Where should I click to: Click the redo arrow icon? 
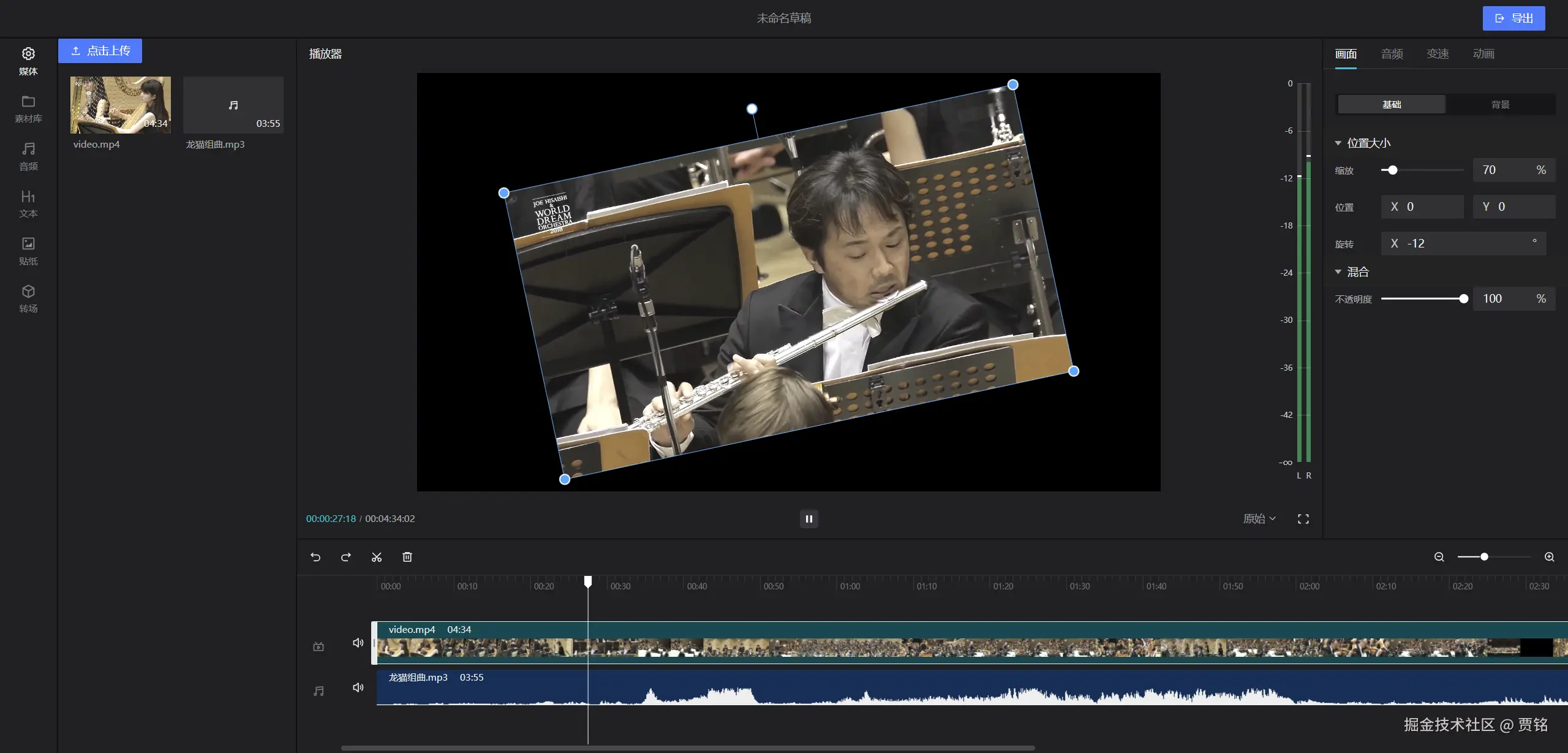346,557
